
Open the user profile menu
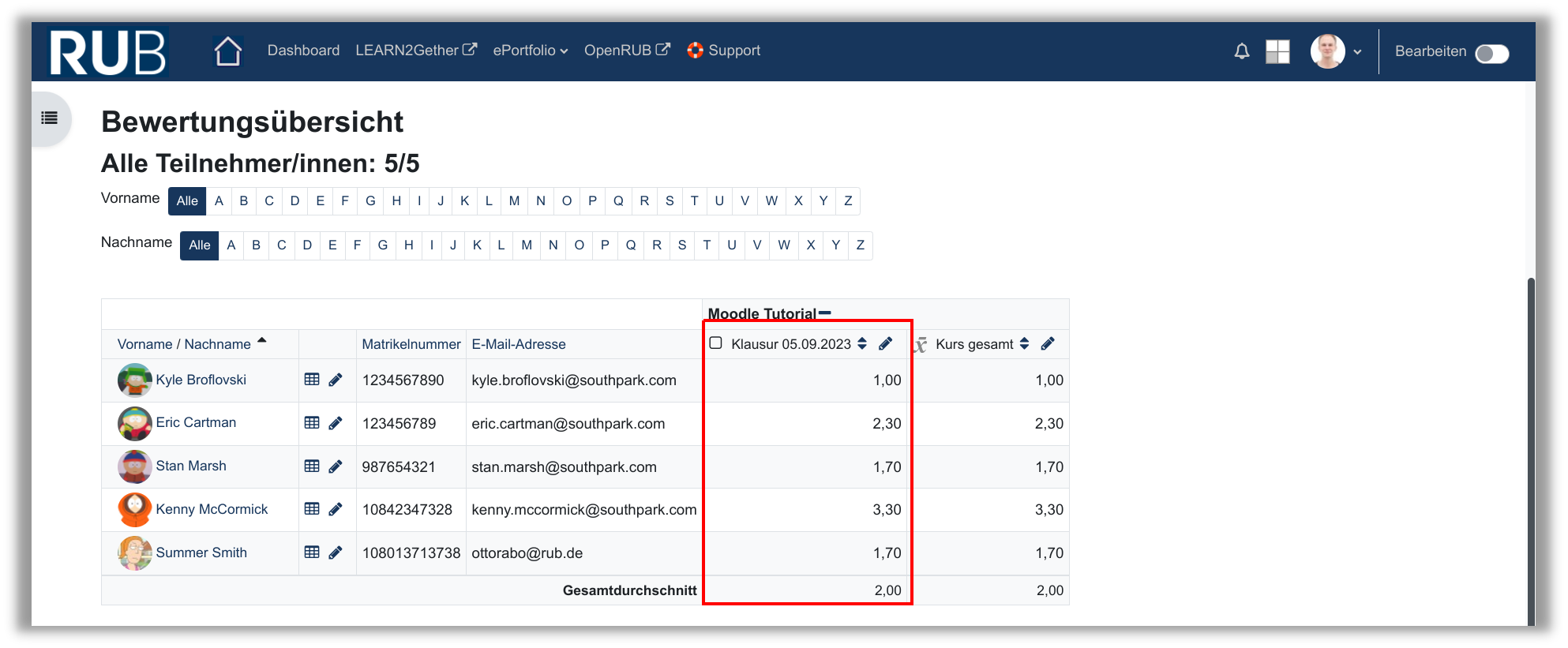click(1336, 51)
